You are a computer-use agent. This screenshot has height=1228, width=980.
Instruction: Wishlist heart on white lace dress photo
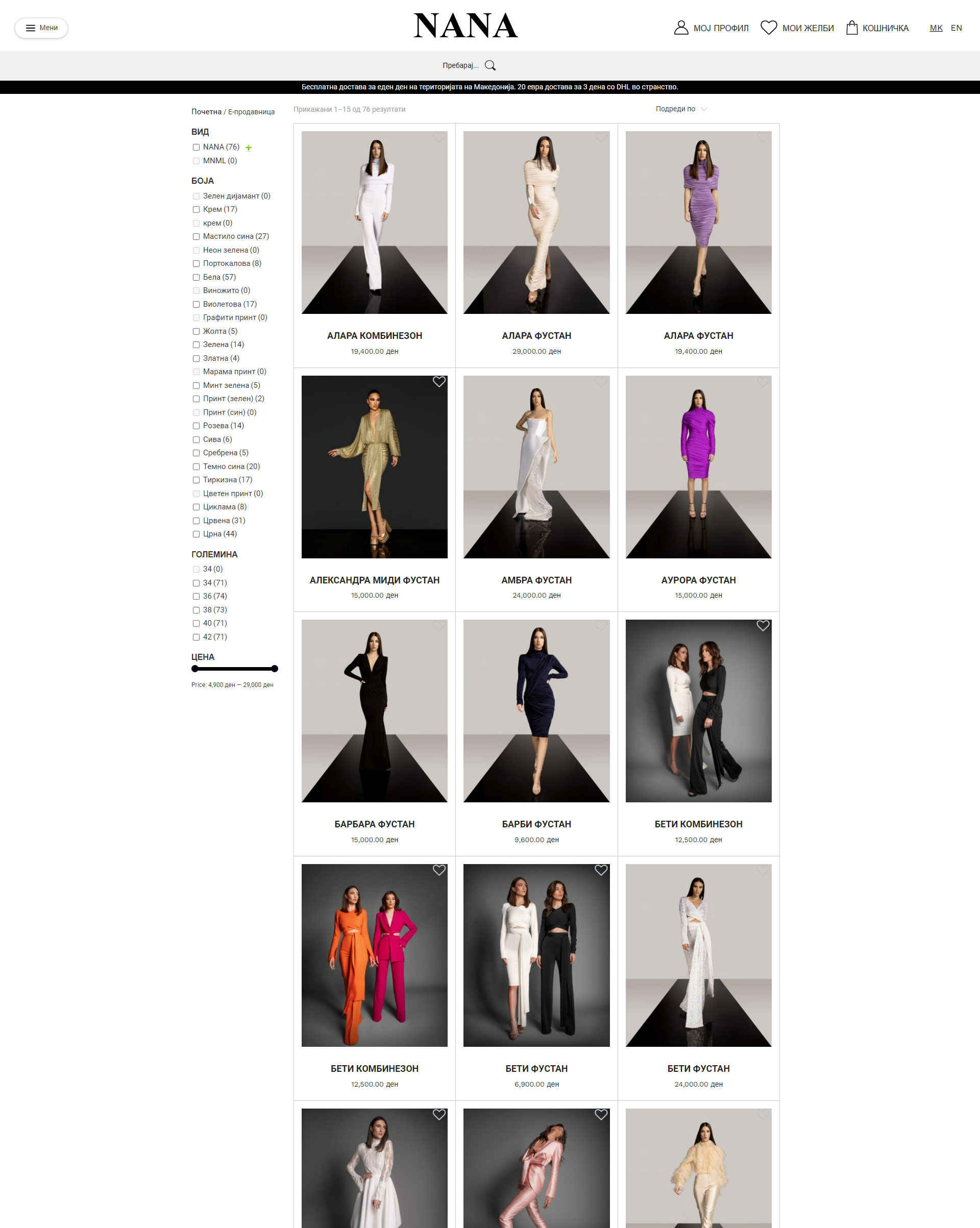439,1114
